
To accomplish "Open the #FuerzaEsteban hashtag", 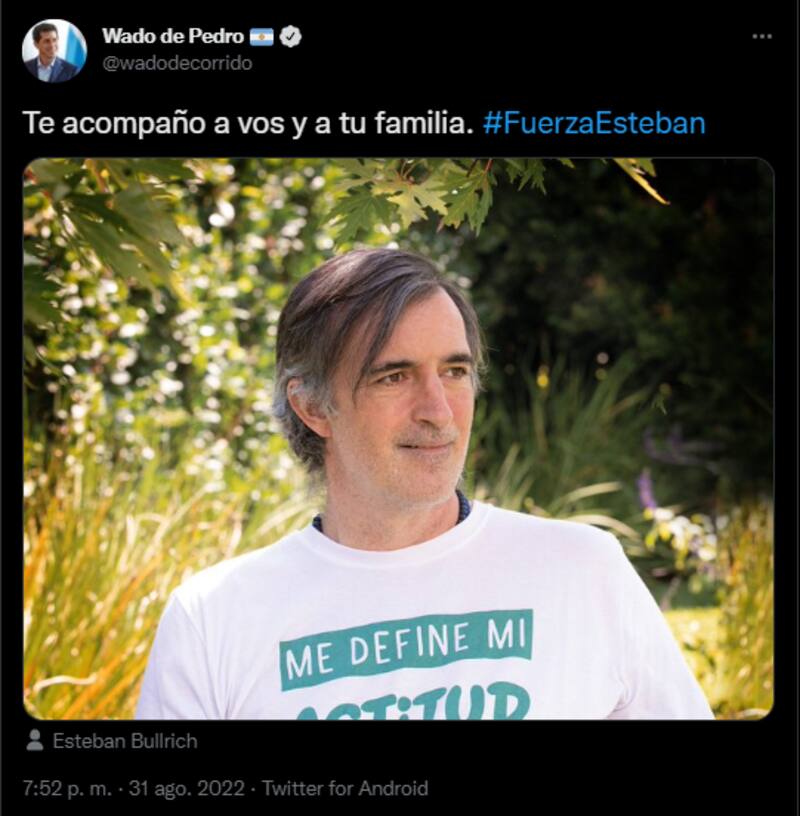I will [x=593, y=123].
